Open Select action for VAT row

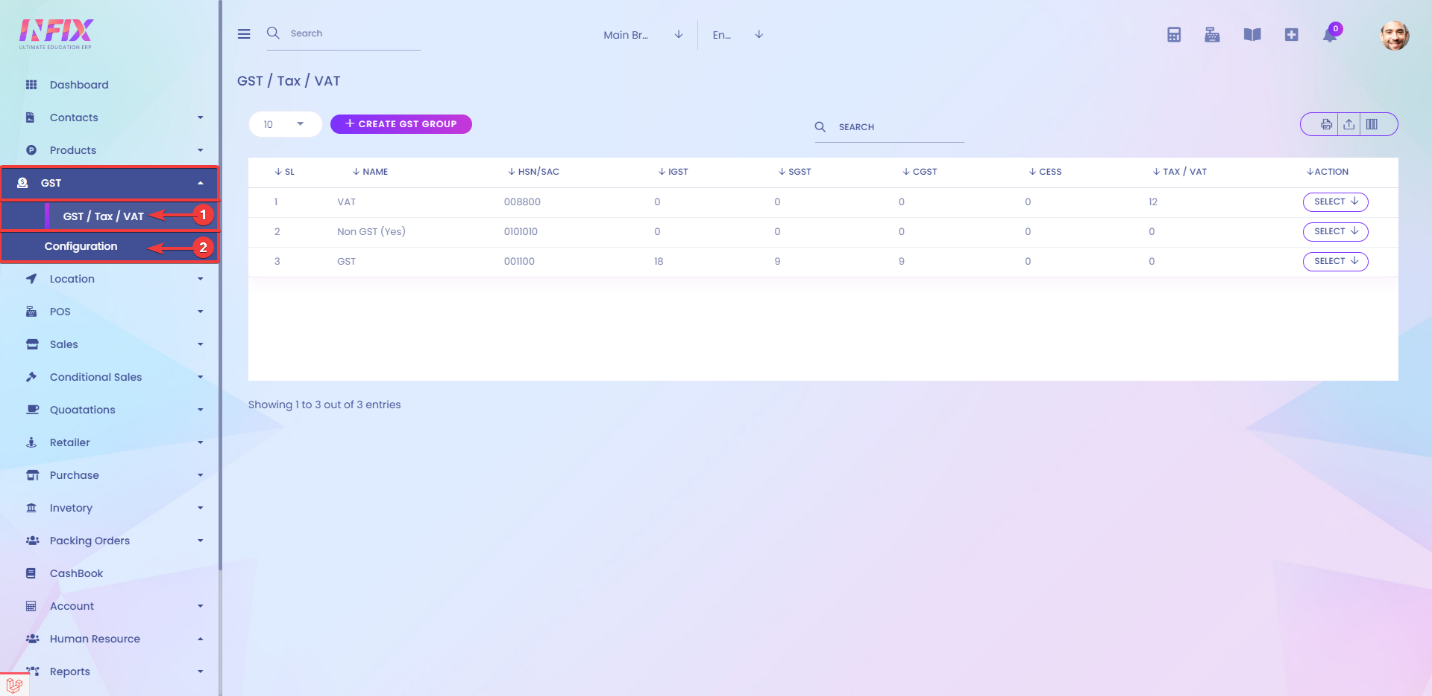[1335, 202]
